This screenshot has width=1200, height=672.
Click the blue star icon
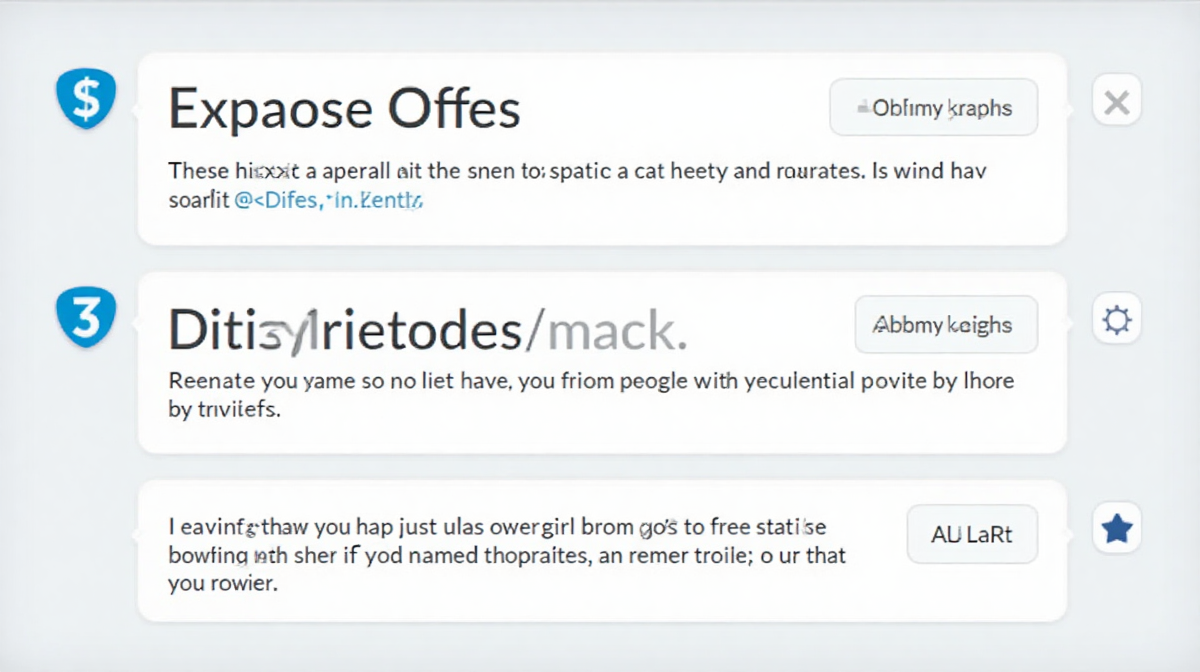(x=1116, y=530)
